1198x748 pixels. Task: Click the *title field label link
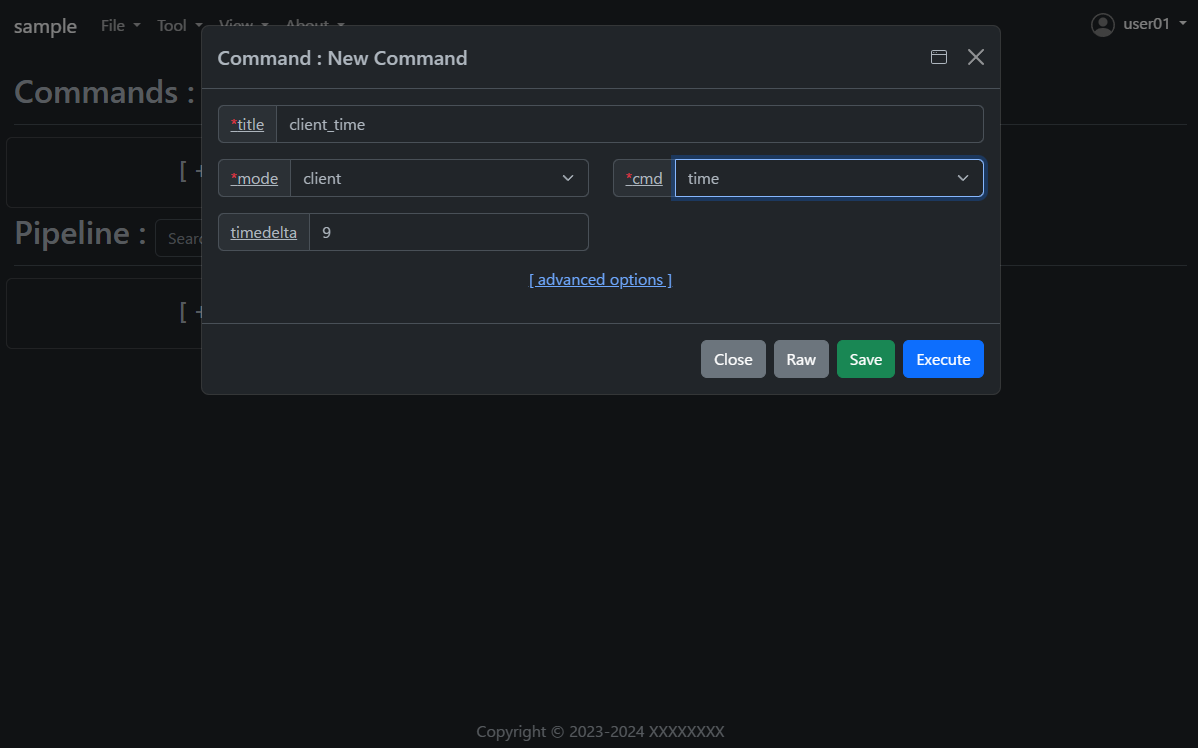click(x=247, y=123)
